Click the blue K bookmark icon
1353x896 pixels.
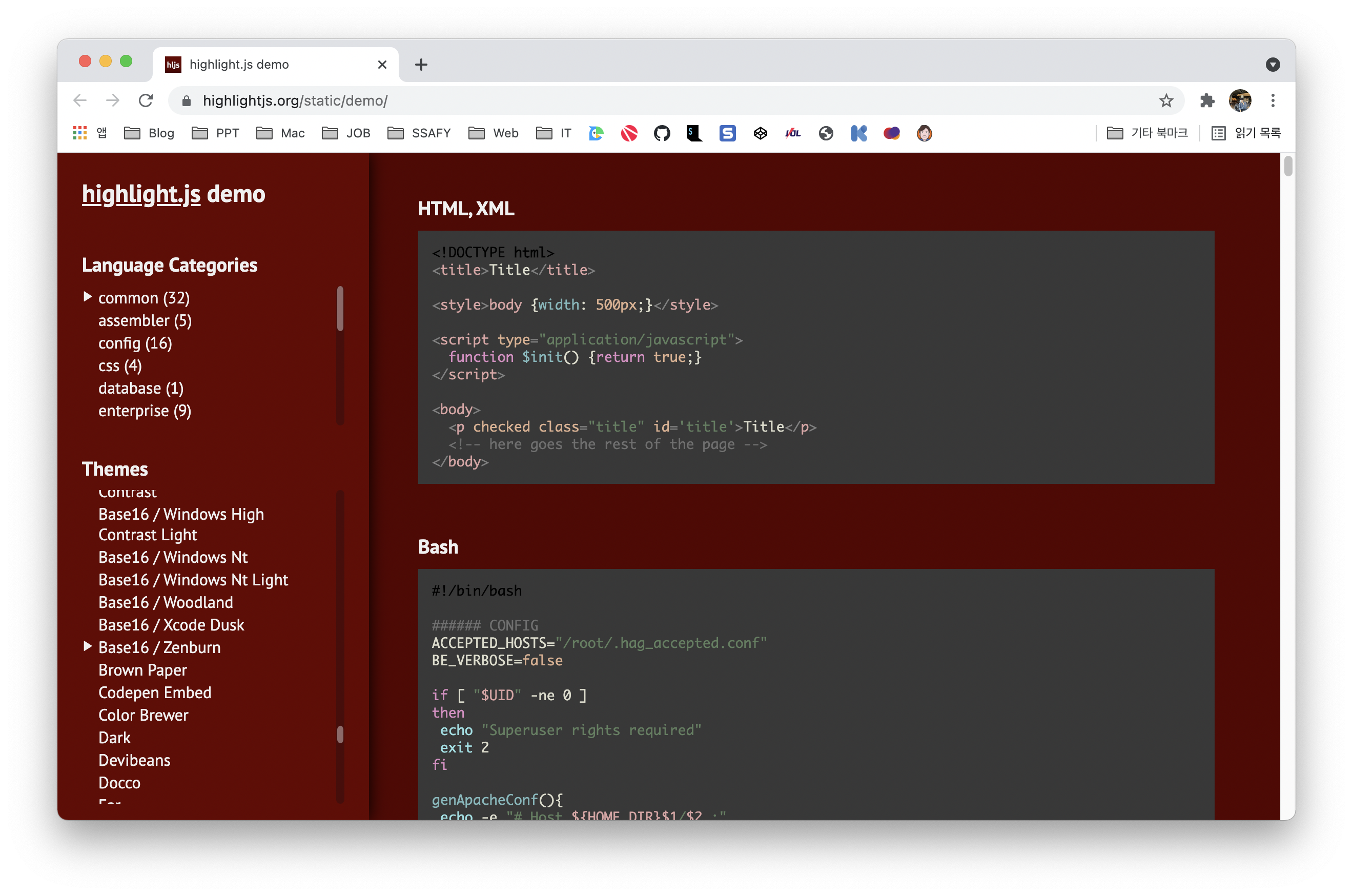[x=858, y=133]
